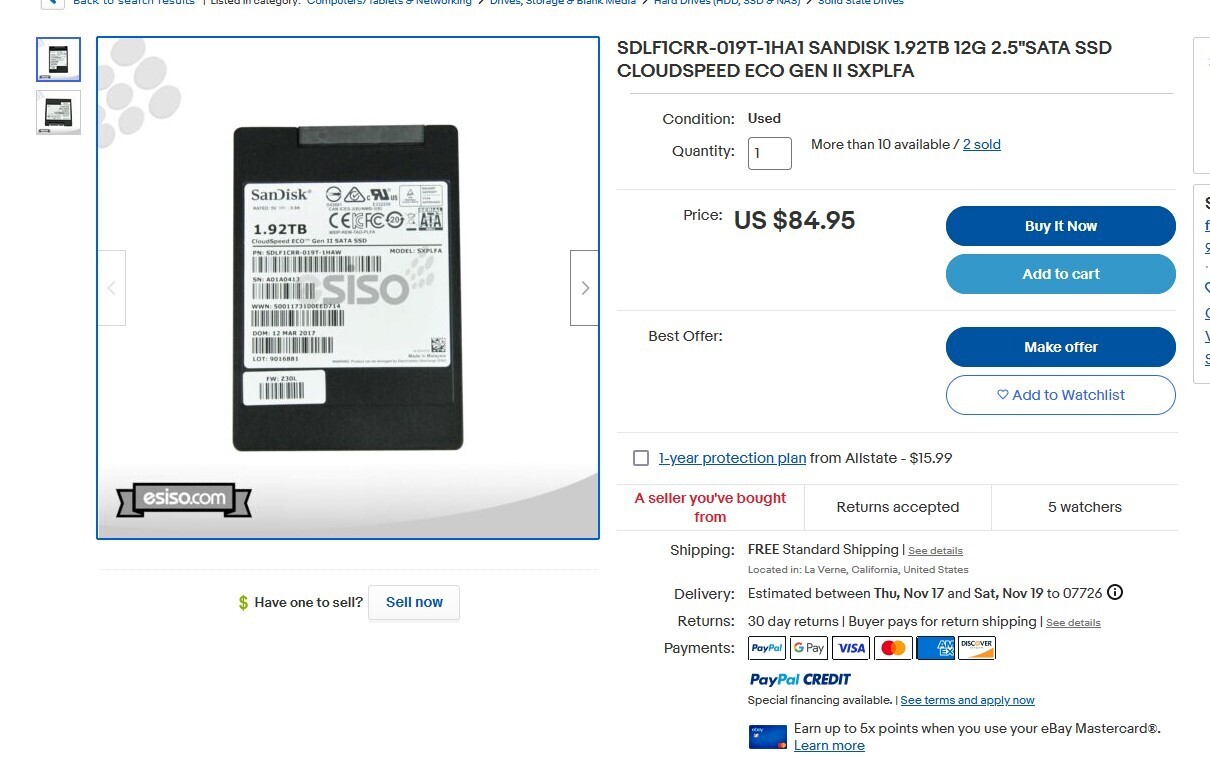Select the Google Pay payment icon

(809, 648)
